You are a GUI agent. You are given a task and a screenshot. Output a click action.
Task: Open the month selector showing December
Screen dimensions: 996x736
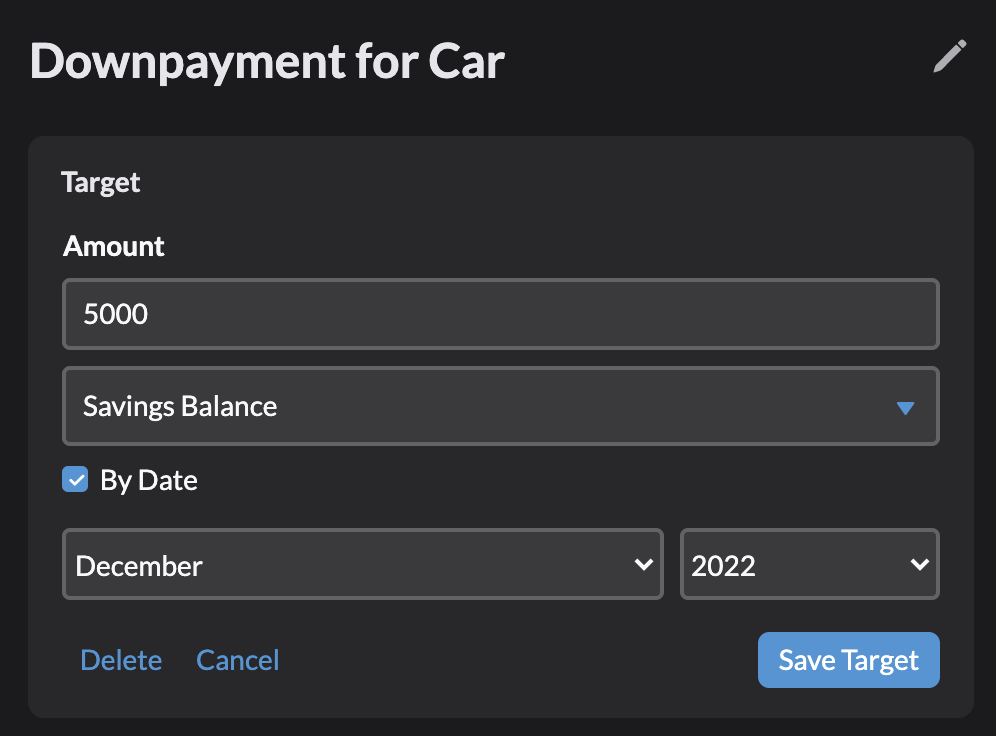point(362,564)
